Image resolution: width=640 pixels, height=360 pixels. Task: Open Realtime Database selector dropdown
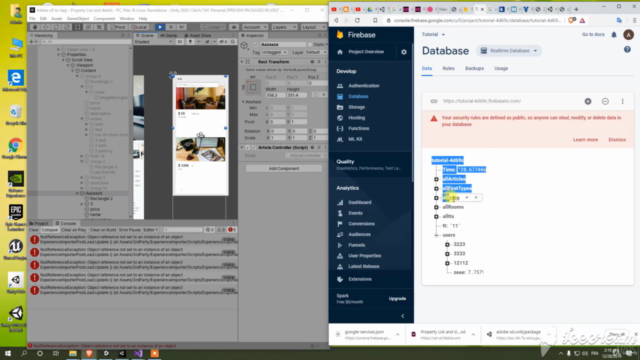[509, 51]
